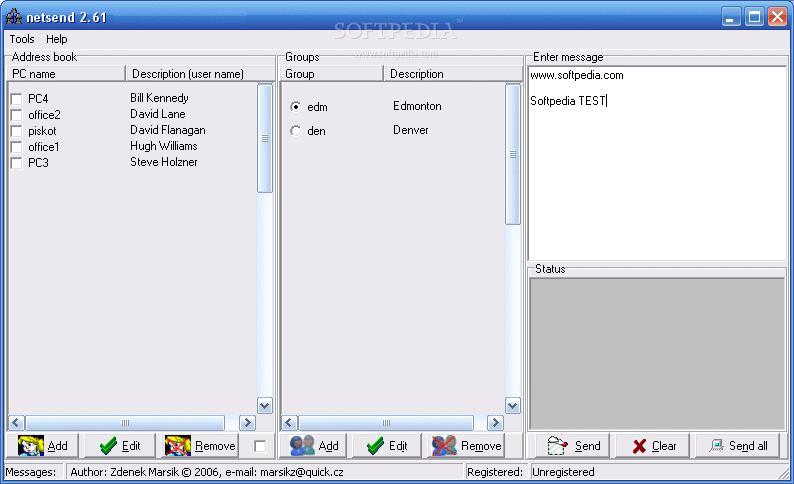The image size is (794, 484).
Task: Minimize the netsend window
Action: pos(731,17)
